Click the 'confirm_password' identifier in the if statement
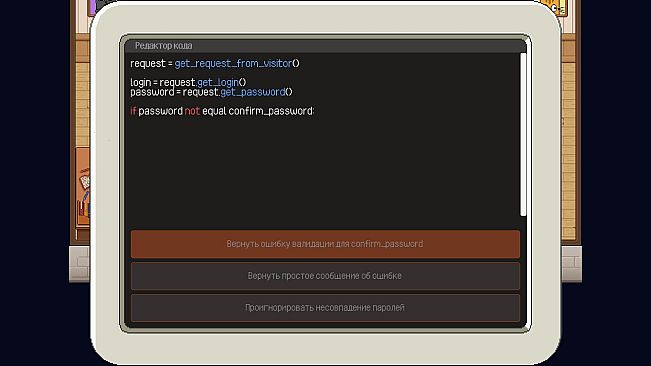The width and height of the screenshot is (651, 366). [x=270, y=111]
